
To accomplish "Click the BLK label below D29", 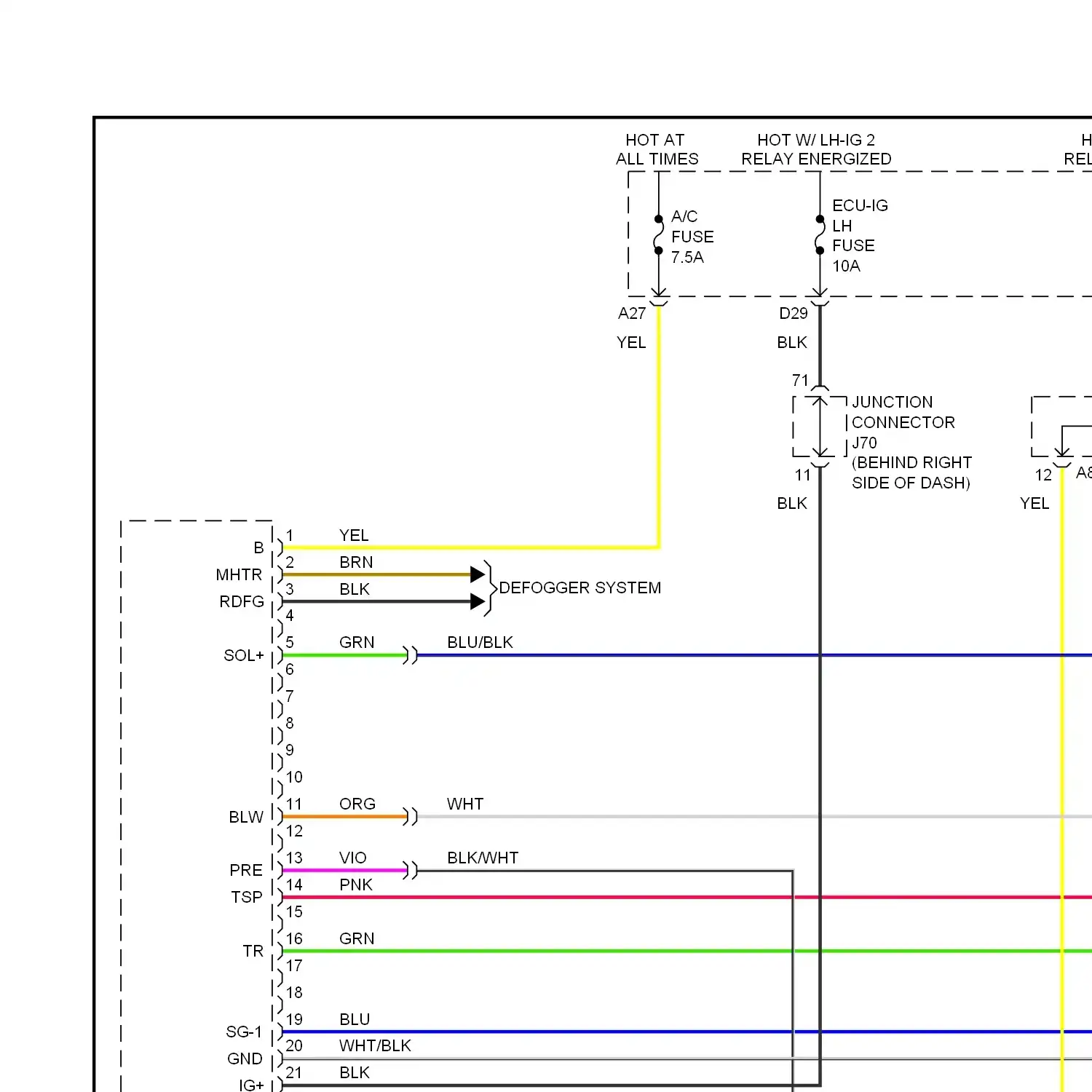I will coord(792,342).
